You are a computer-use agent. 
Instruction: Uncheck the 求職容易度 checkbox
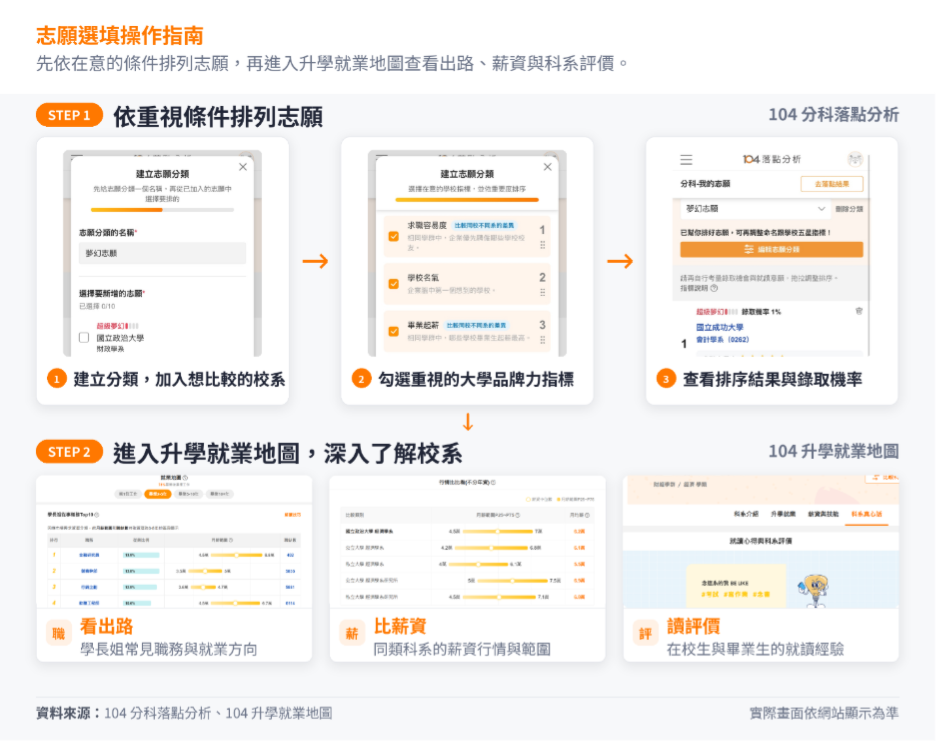(x=393, y=236)
